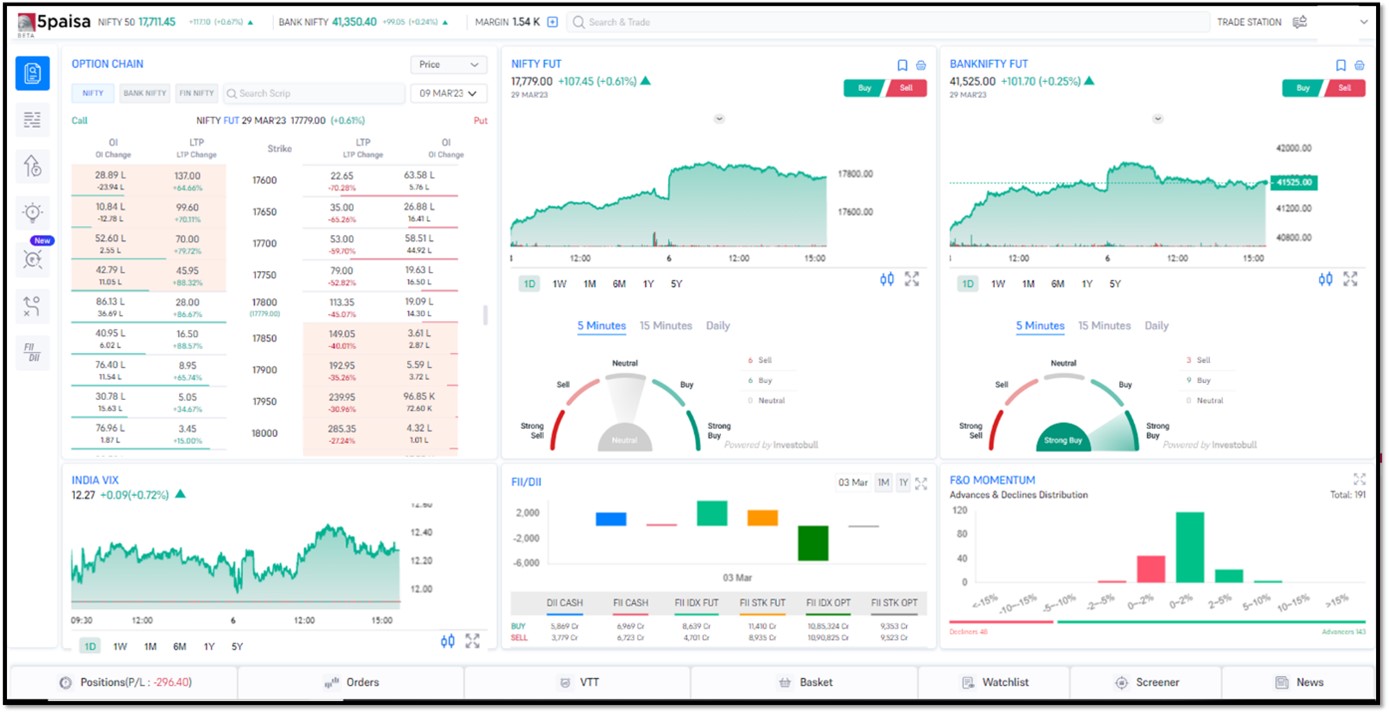Expand the NIFTY FUT details chevron
This screenshot has height=713, width=1389.
tap(719, 119)
